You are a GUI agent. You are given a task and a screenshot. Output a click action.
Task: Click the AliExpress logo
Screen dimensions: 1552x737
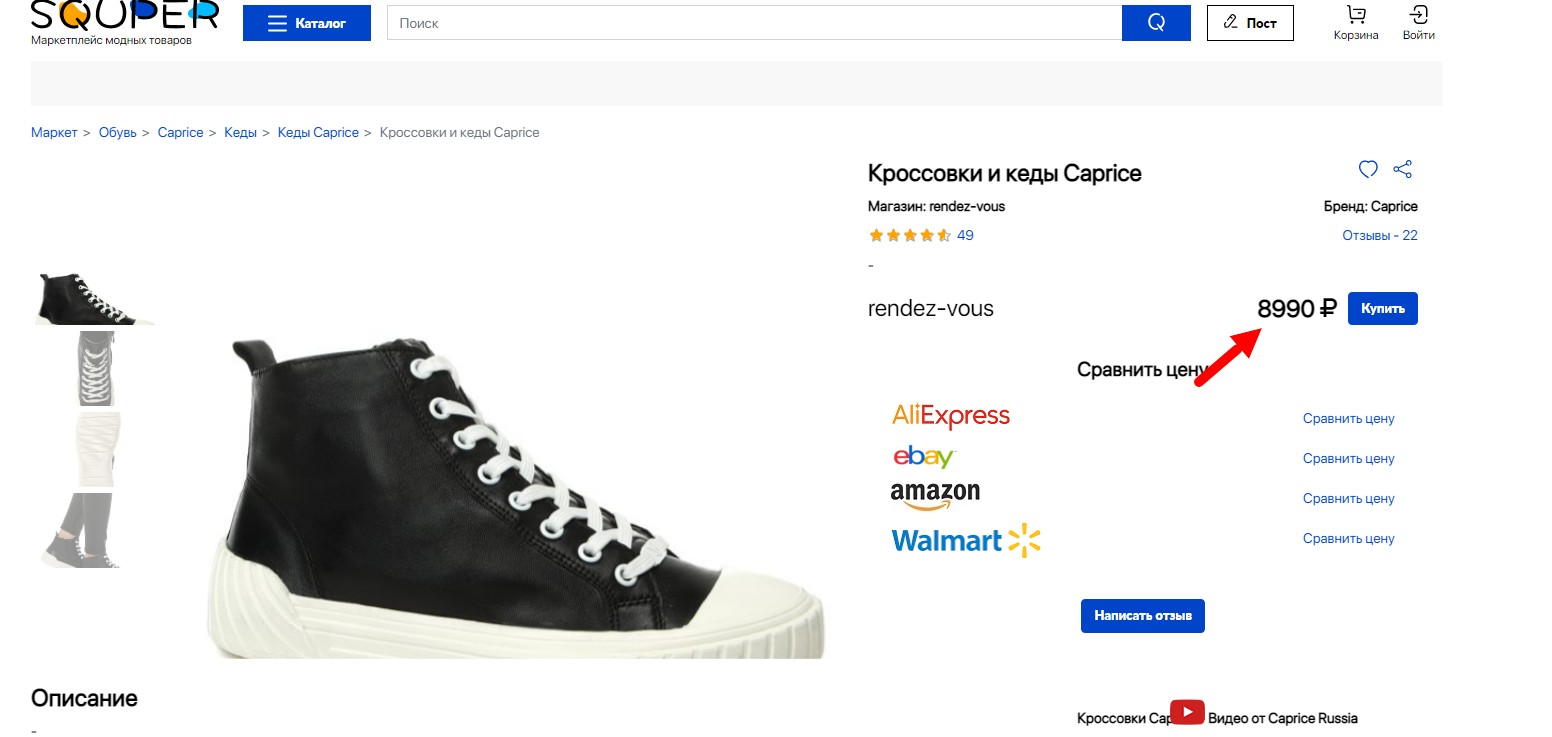tap(950, 416)
